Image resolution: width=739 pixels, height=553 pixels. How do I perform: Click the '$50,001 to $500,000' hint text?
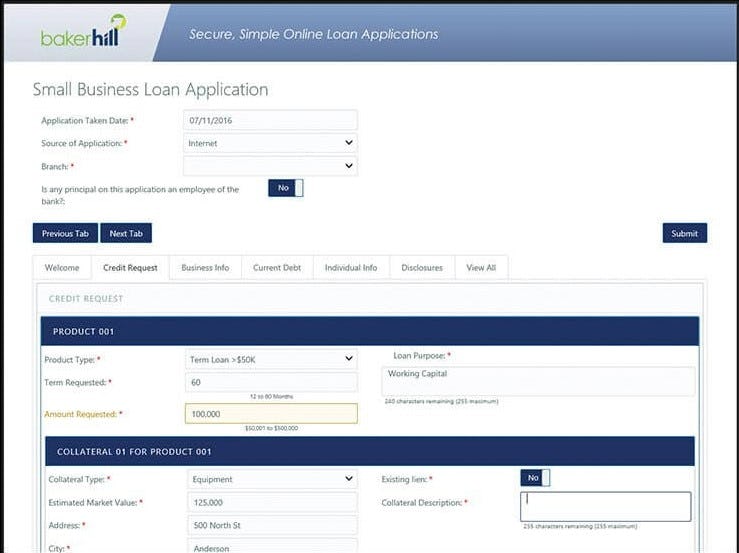pos(271,428)
